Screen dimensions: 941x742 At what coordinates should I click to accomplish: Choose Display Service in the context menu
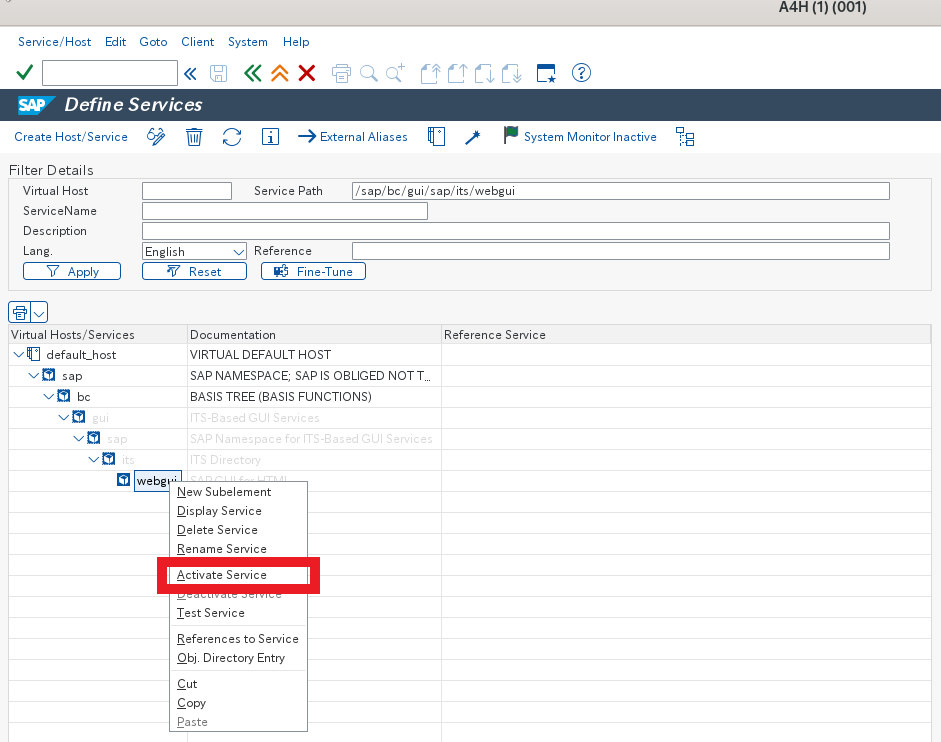tap(238, 511)
